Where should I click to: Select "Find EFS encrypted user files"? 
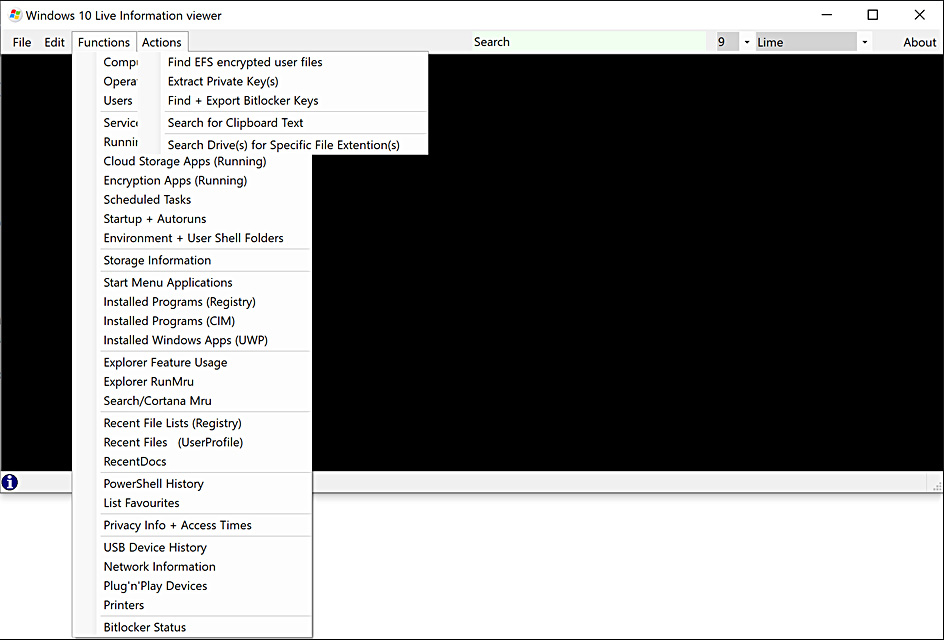pos(243,61)
